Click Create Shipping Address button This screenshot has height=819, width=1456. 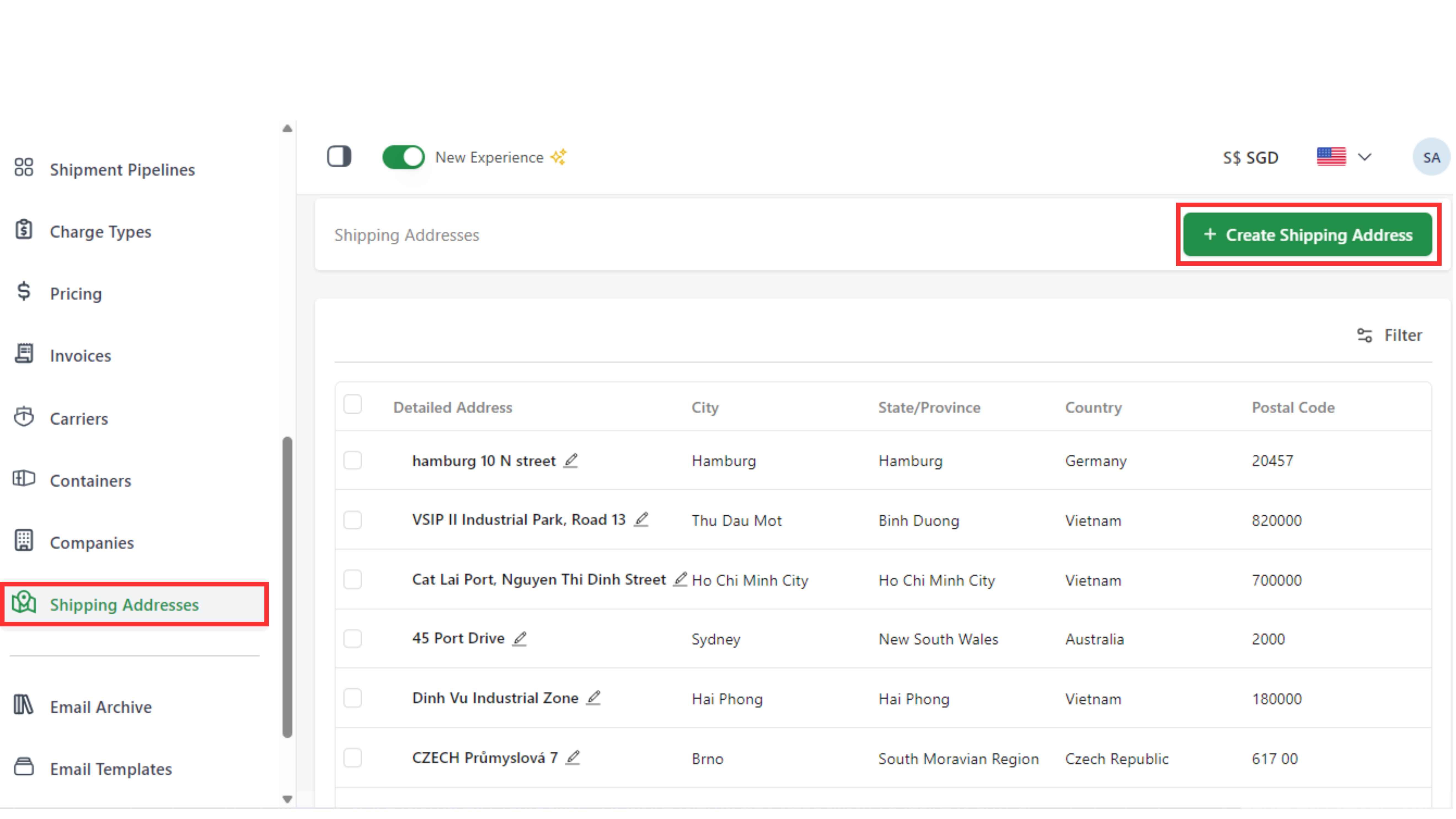click(1307, 235)
